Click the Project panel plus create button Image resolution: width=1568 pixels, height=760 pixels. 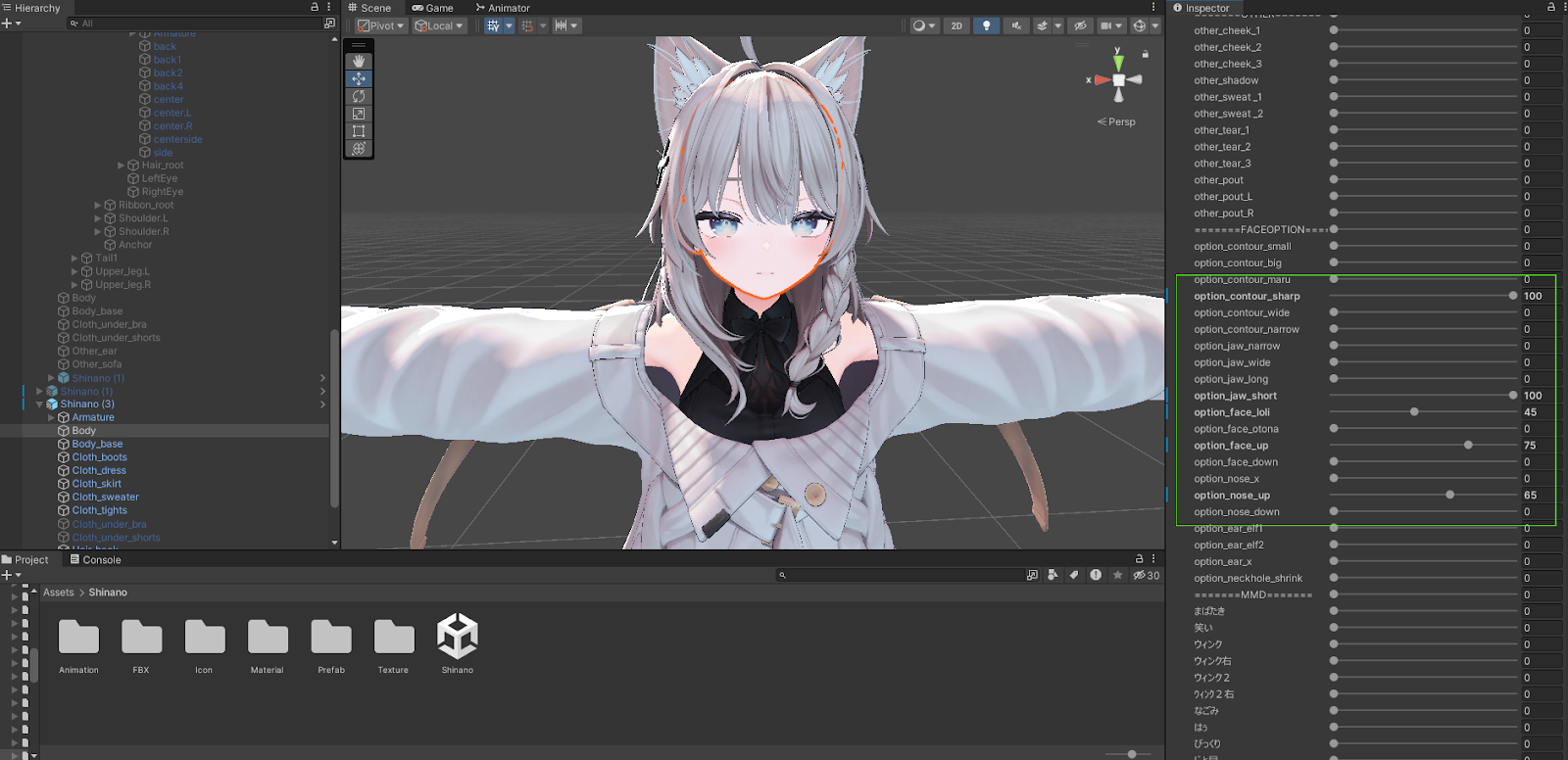[x=6, y=575]
